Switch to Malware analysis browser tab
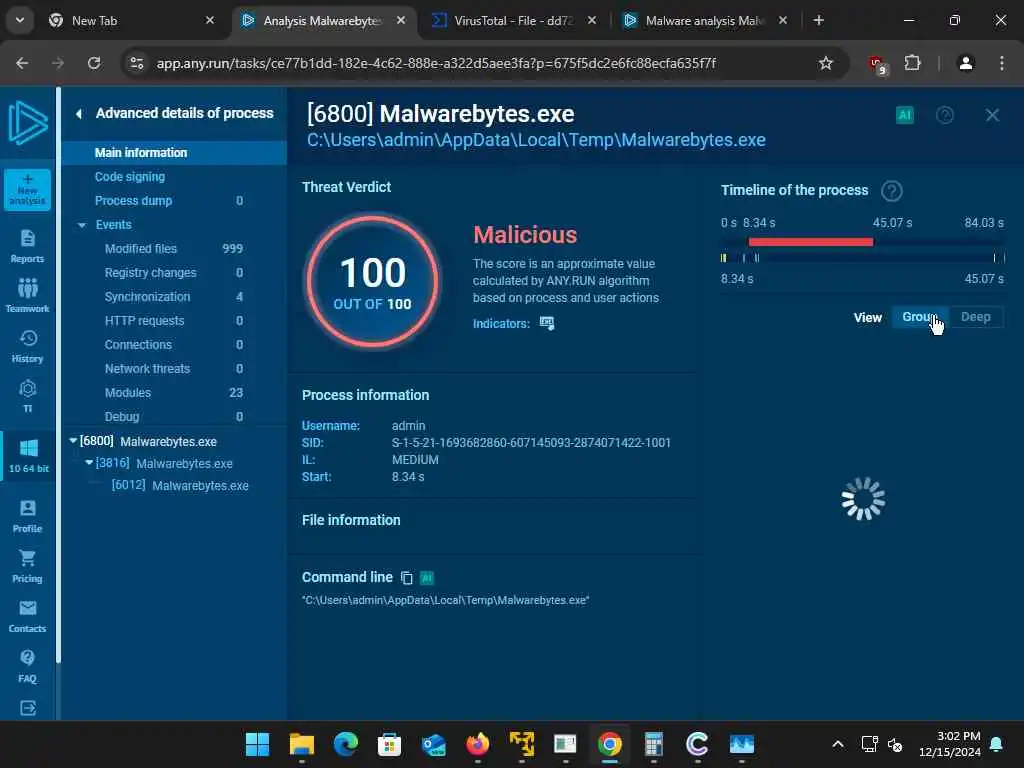 (705, 21)
